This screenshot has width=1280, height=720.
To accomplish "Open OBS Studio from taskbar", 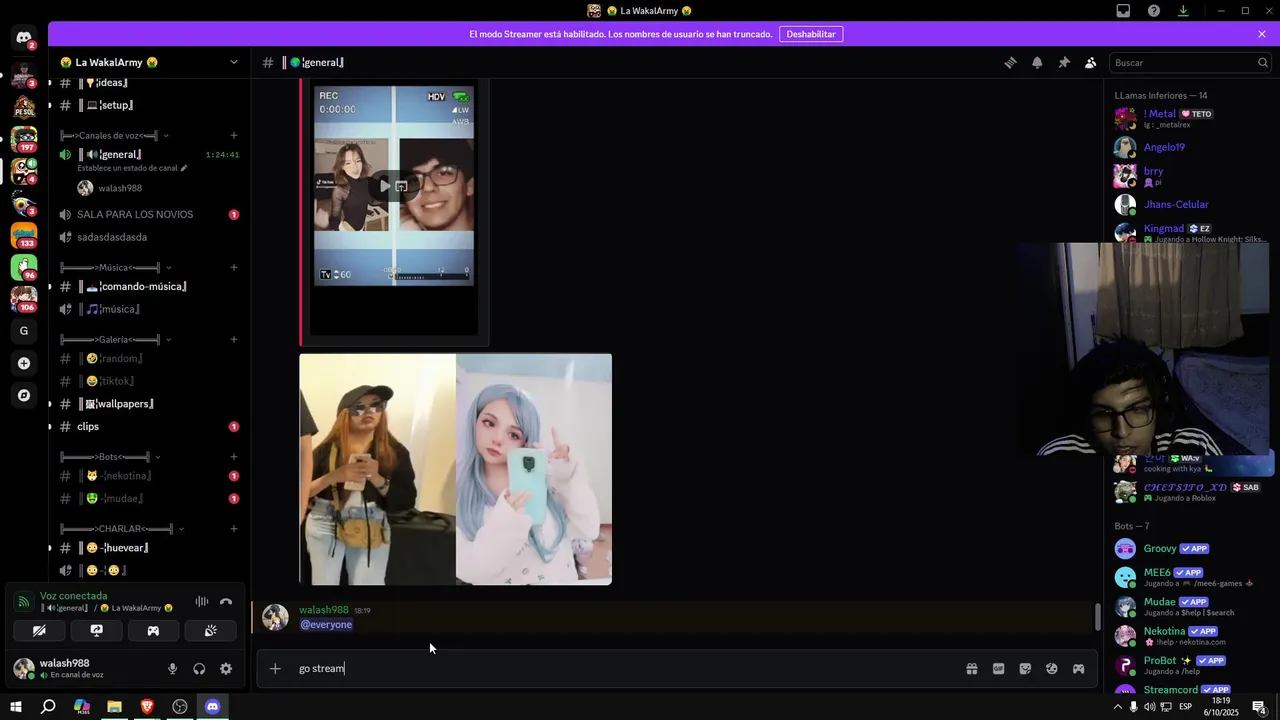I will [x=180, y=706].
